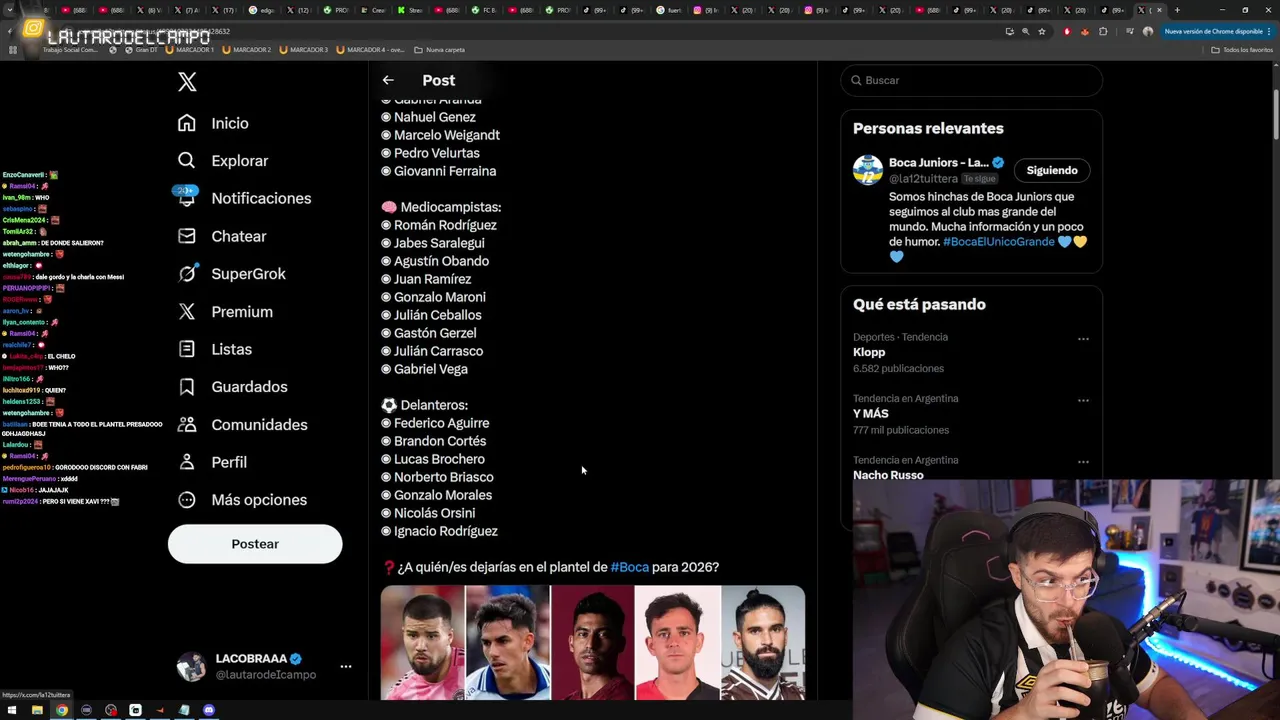The image size is (1280, 720).
Task: Select Inicio menu label
Action: tap(230, 123)
